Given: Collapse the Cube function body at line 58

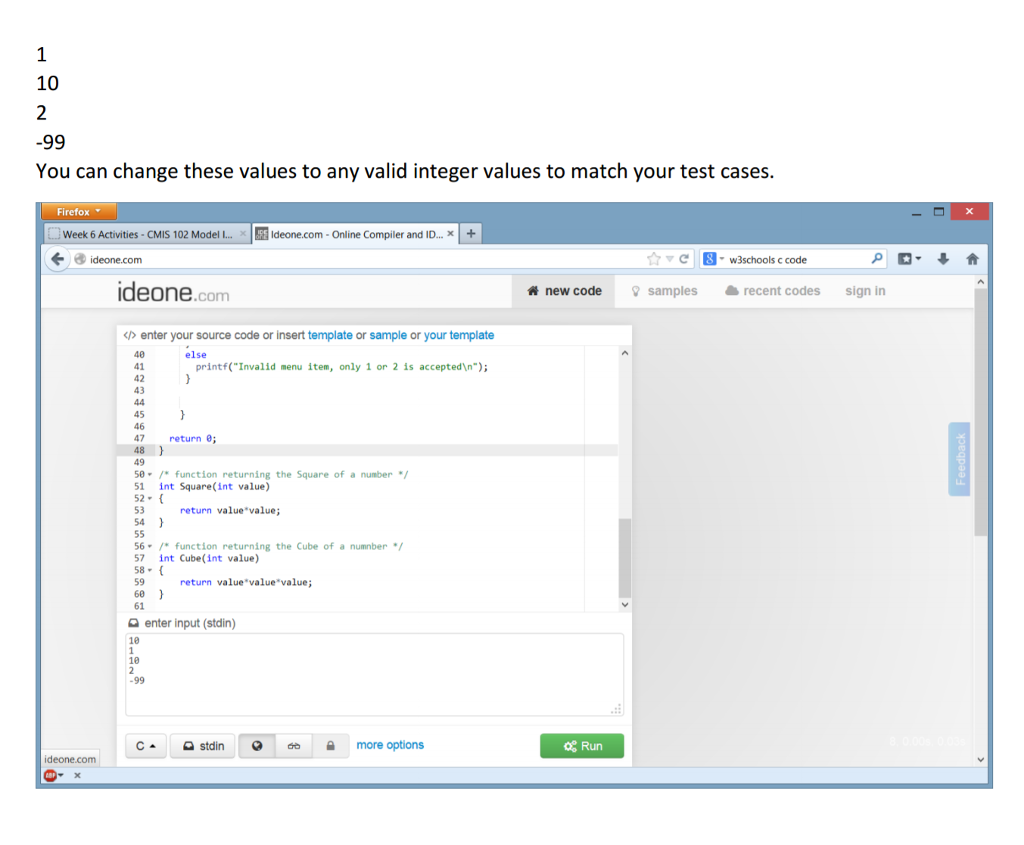Looking at the screenshot, I should point(149,570).
